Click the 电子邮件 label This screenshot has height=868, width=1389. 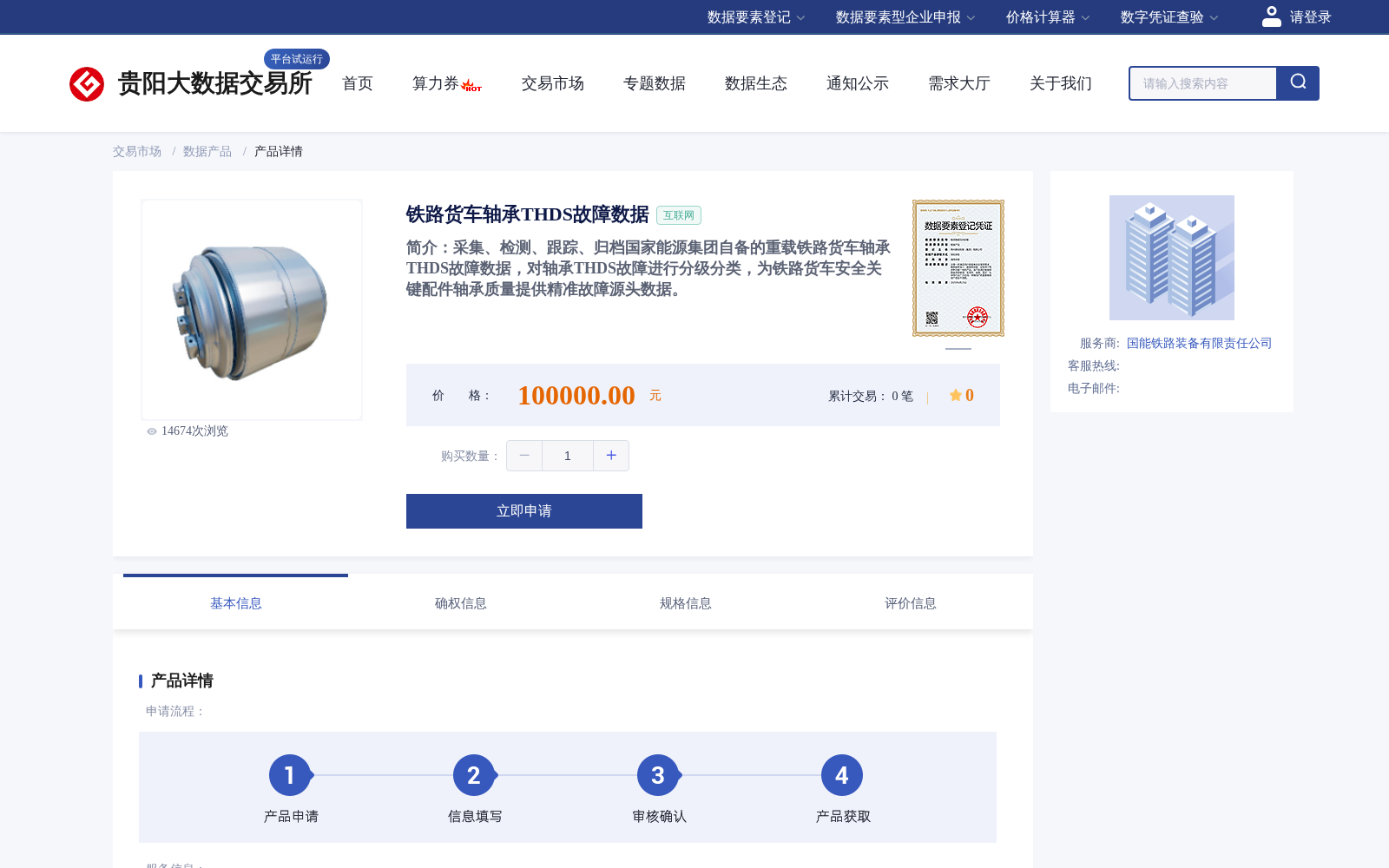[1094, 388]
